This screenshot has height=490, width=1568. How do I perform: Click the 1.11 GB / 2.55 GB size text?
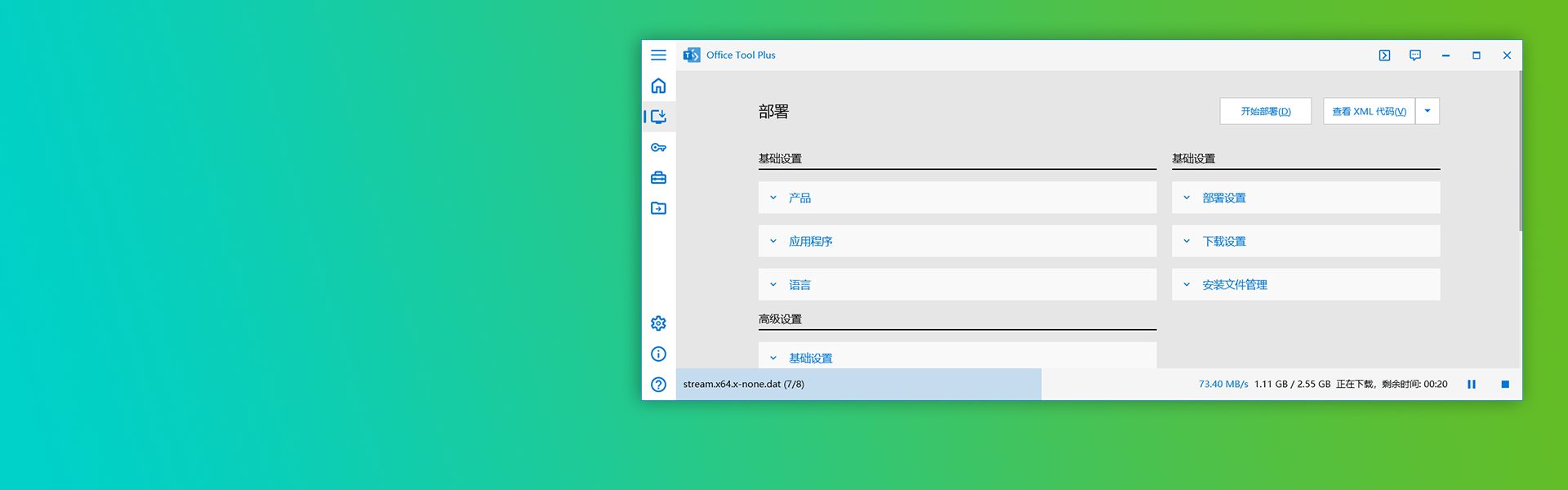click(1292, 384)
